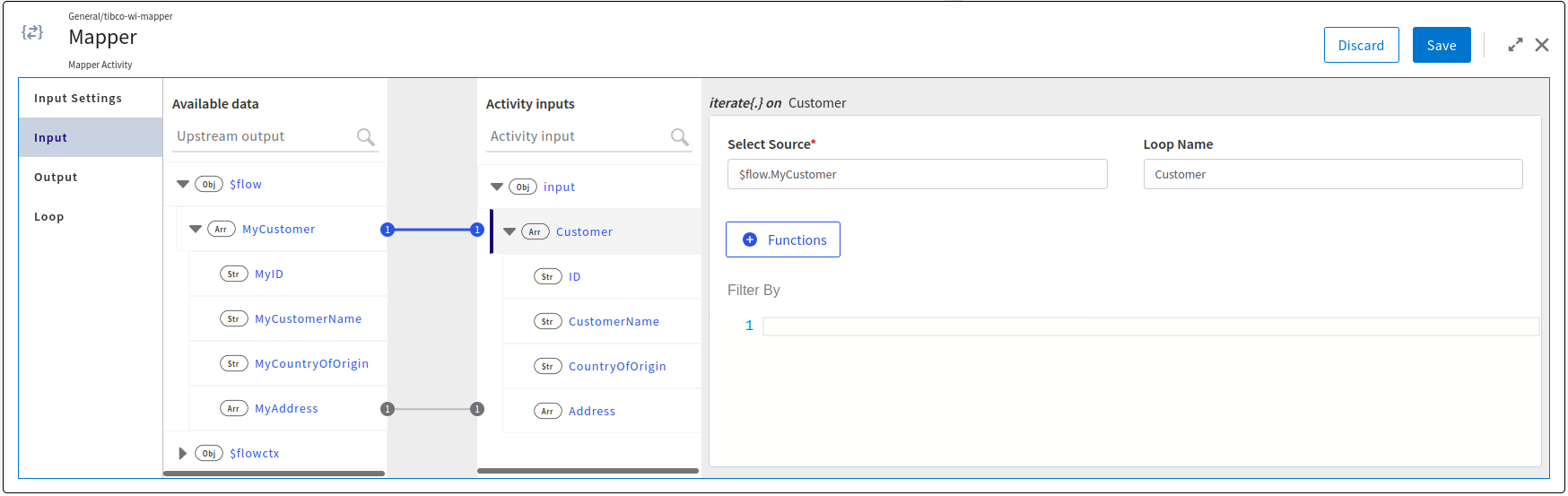
Task: Click the grey mapping connector node at MyAddress
Action: (388, 409)
